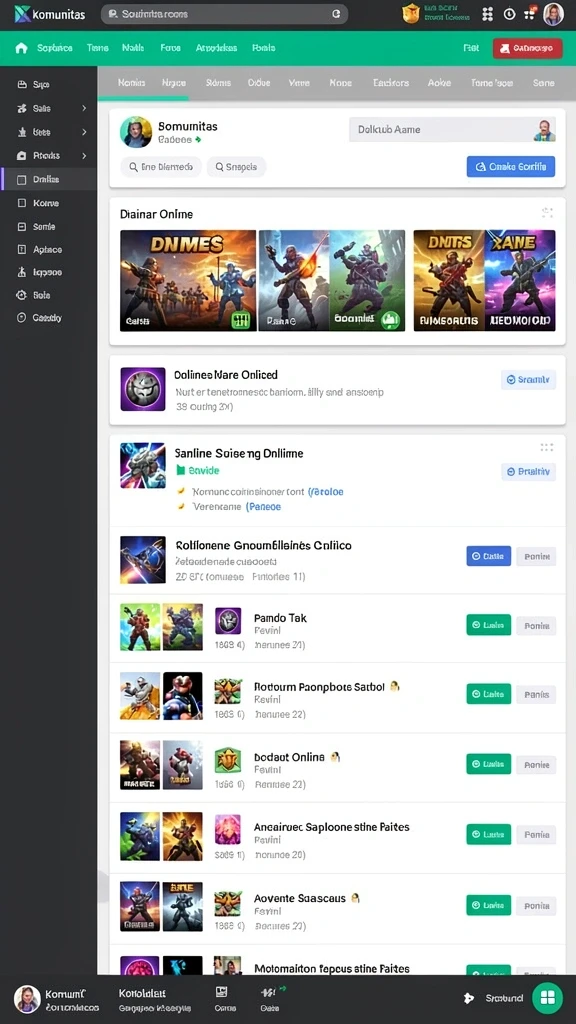This screenshot has width=576, height=1024.
Task: Click the blue button for Rolfionene Gnoumbilsines Onliico
Action: 488,556
